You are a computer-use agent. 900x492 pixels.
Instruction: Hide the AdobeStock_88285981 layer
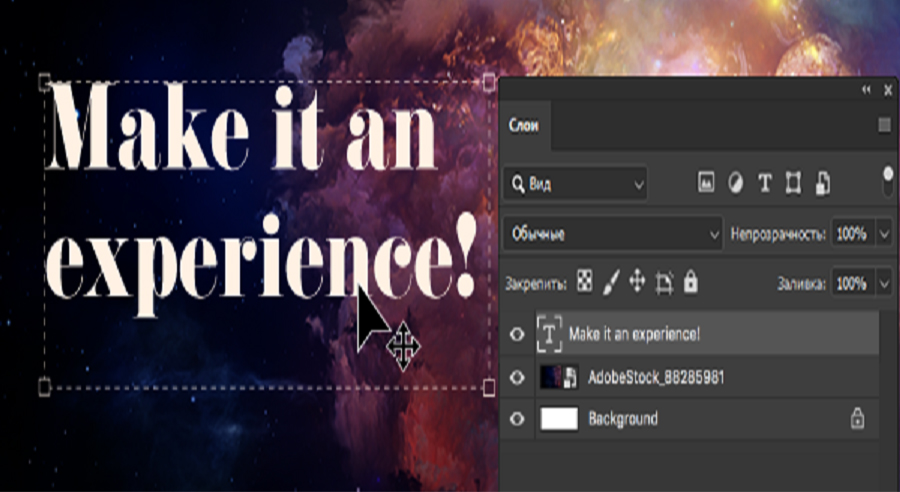click(517, 377)
